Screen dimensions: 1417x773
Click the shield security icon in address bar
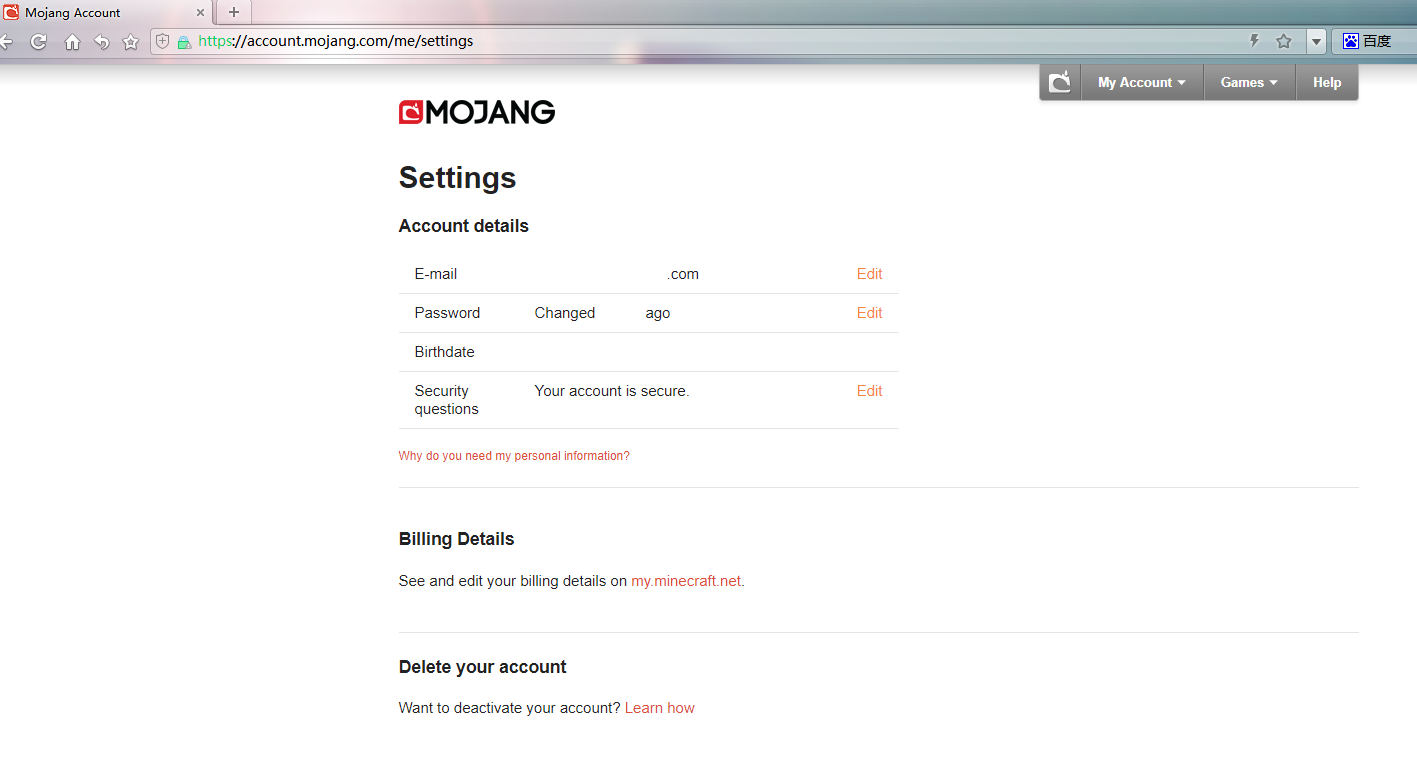(x=163, y=42)
